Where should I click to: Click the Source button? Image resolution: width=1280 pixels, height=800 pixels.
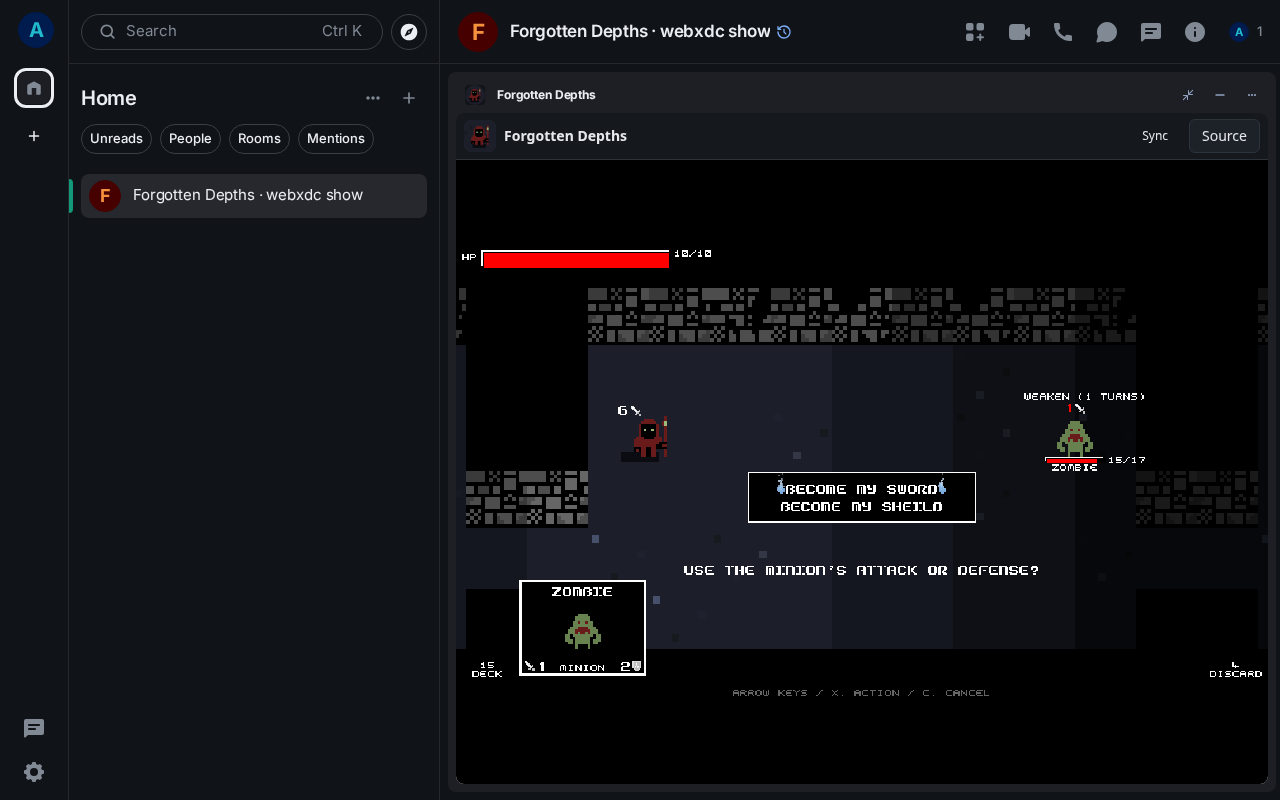coord(1224,136)
